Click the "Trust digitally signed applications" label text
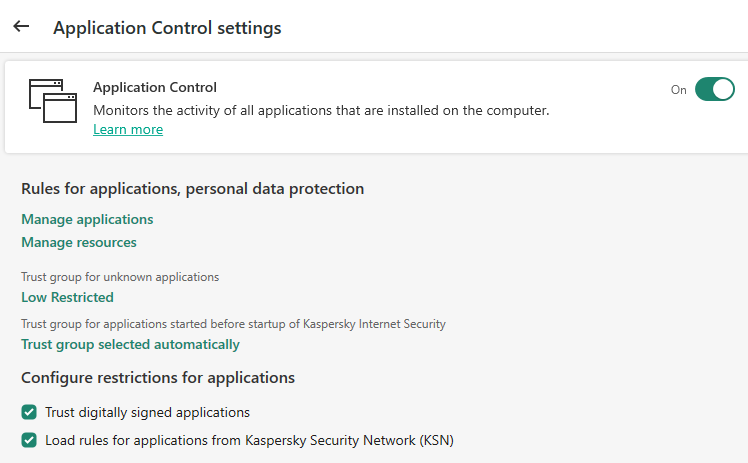The image size is (748, 463). click(x=148, y=412)
